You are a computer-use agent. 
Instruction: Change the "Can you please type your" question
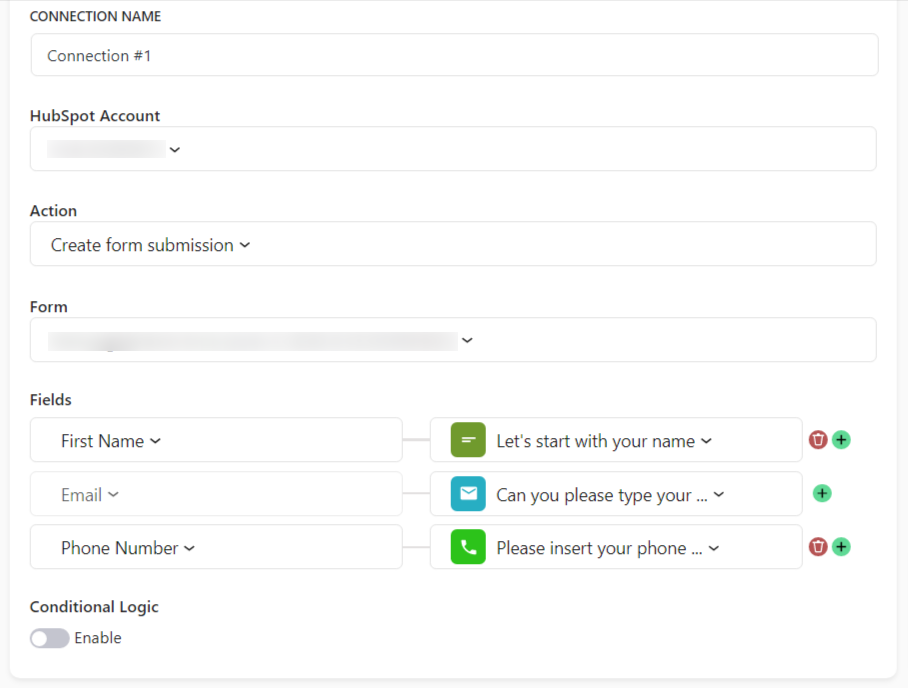pyautogui.click(x=616, y=493)
